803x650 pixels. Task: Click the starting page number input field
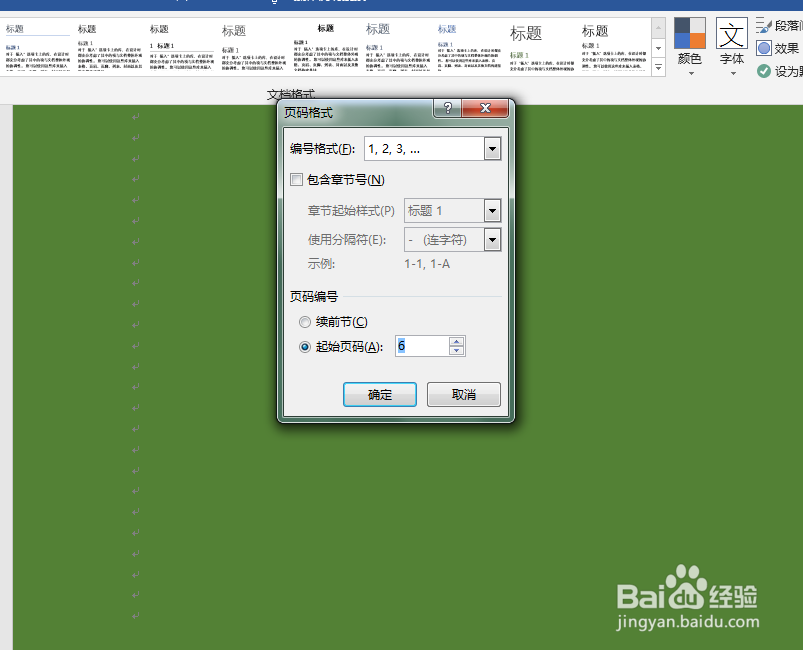[x=420, y=345]
